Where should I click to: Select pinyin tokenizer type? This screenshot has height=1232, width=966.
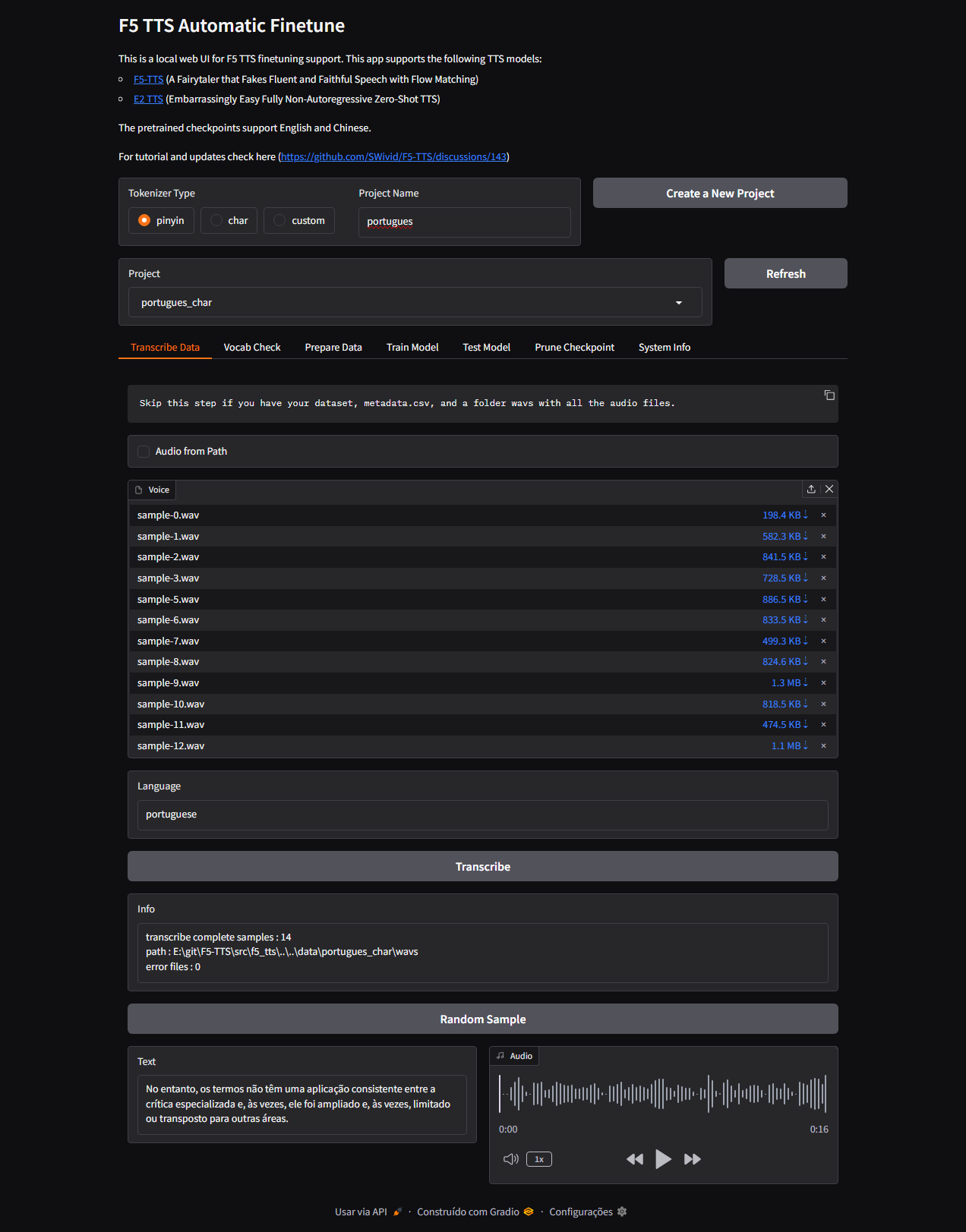(161, 221)
